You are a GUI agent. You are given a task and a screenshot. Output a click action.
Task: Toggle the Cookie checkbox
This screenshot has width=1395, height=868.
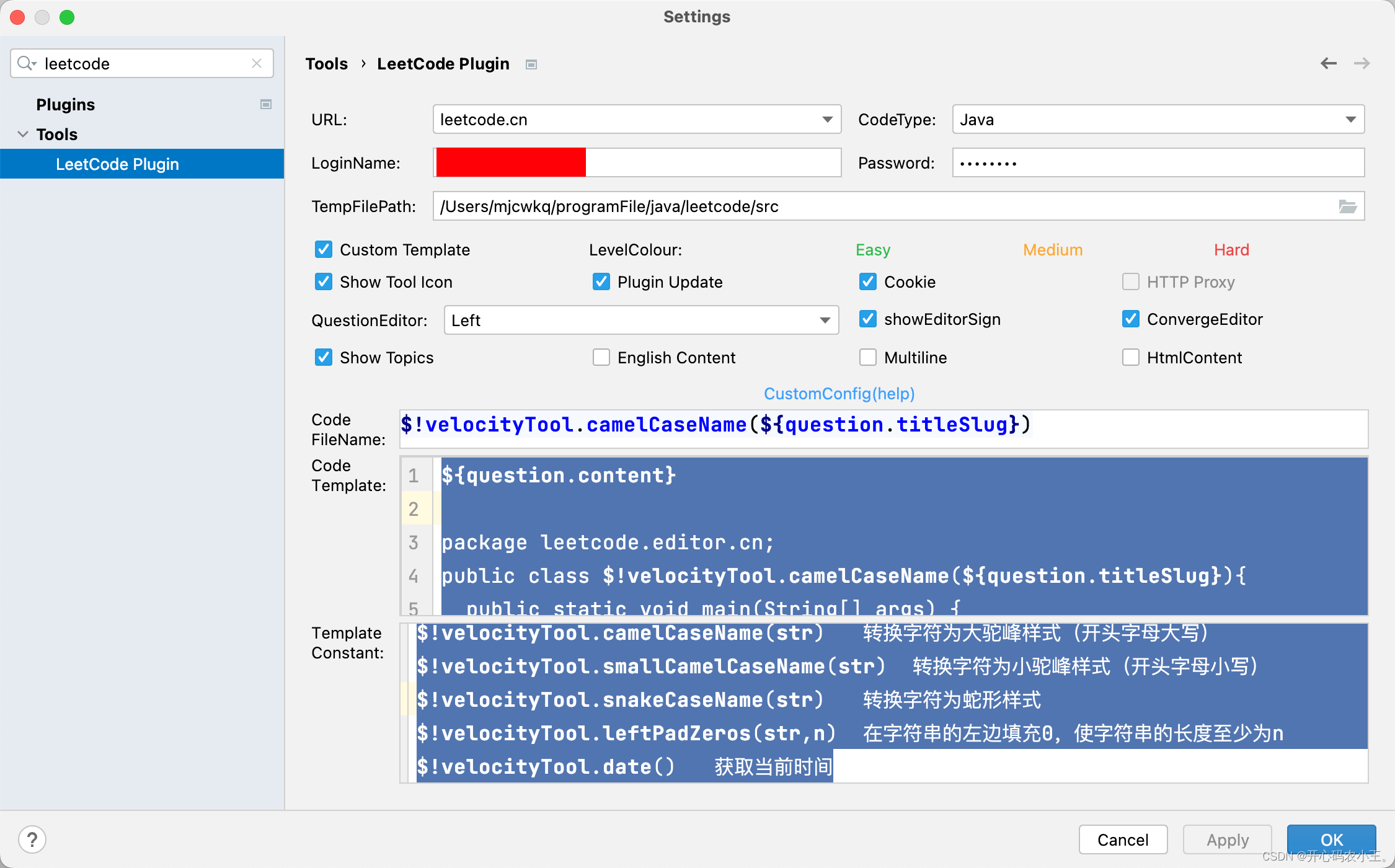(x=868, y=281)
